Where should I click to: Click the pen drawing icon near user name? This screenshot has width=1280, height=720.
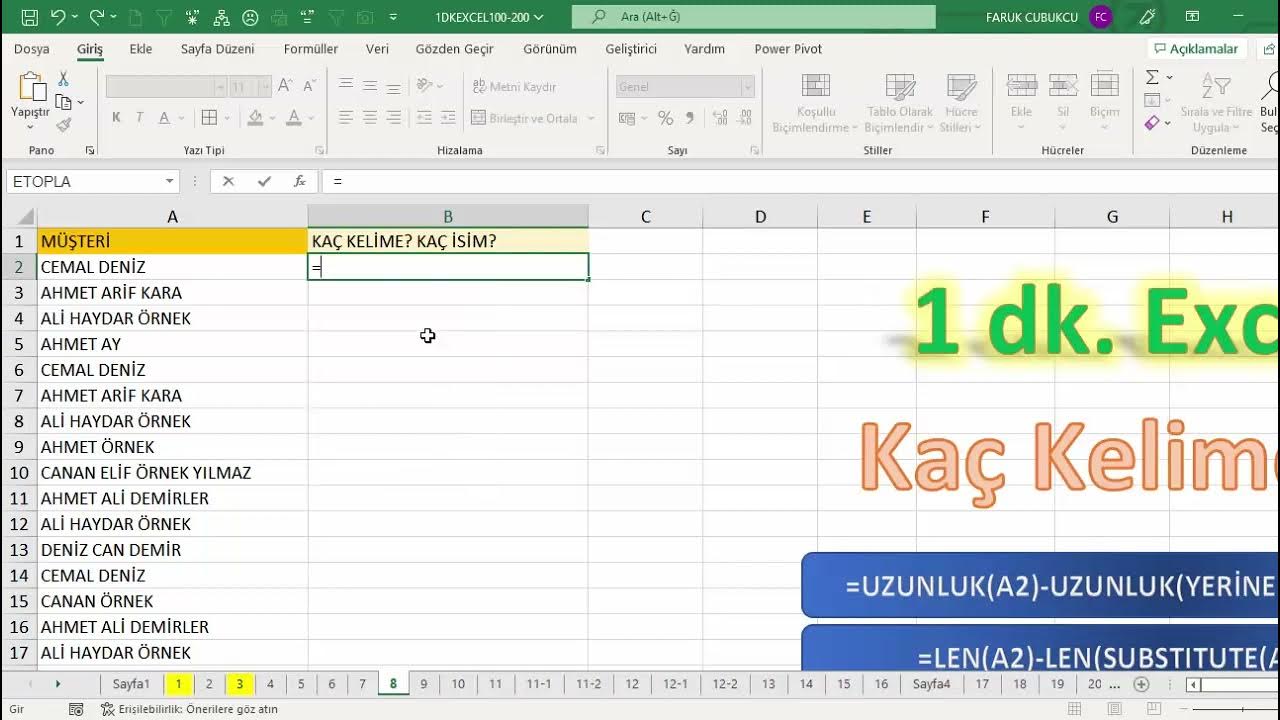(x=1147, y=17)
